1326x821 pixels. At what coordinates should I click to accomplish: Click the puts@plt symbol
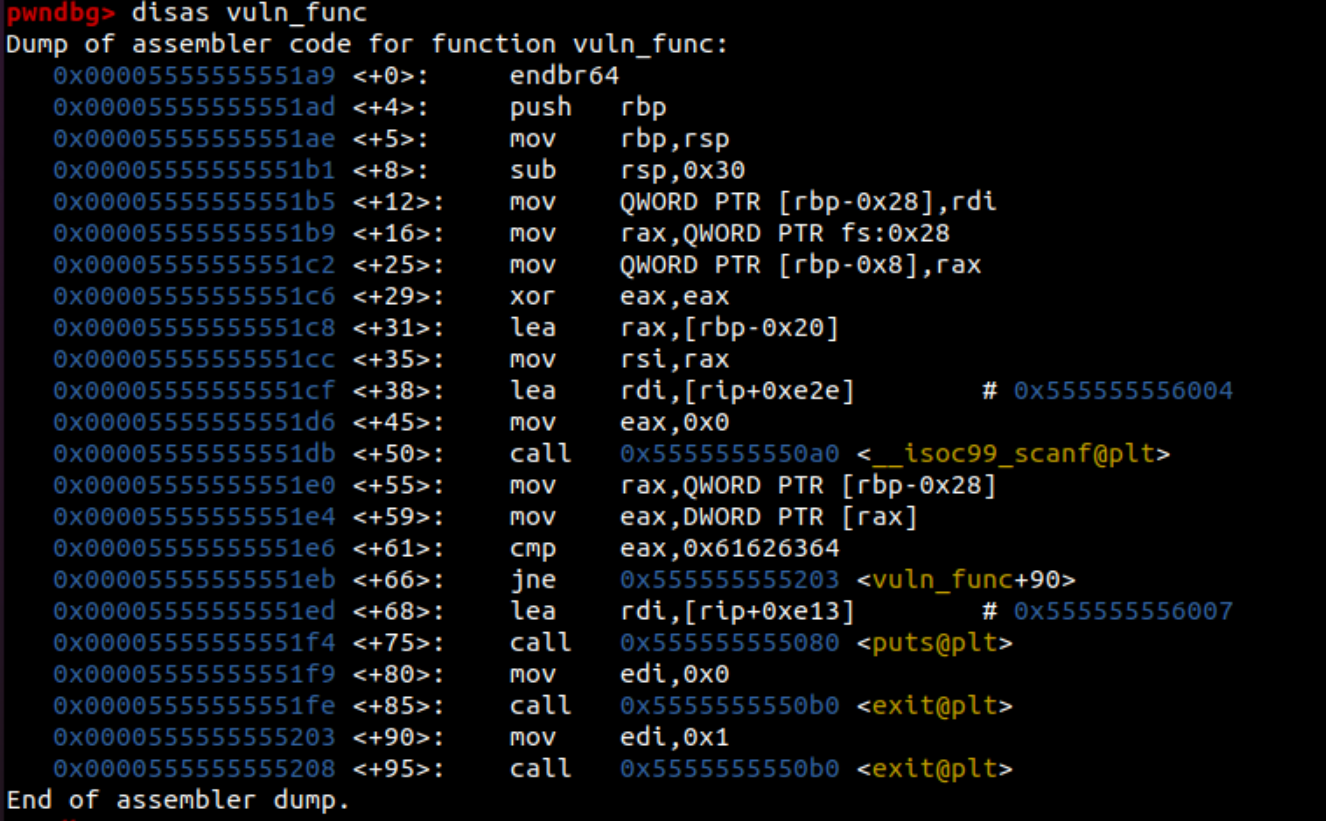point(934,643)
